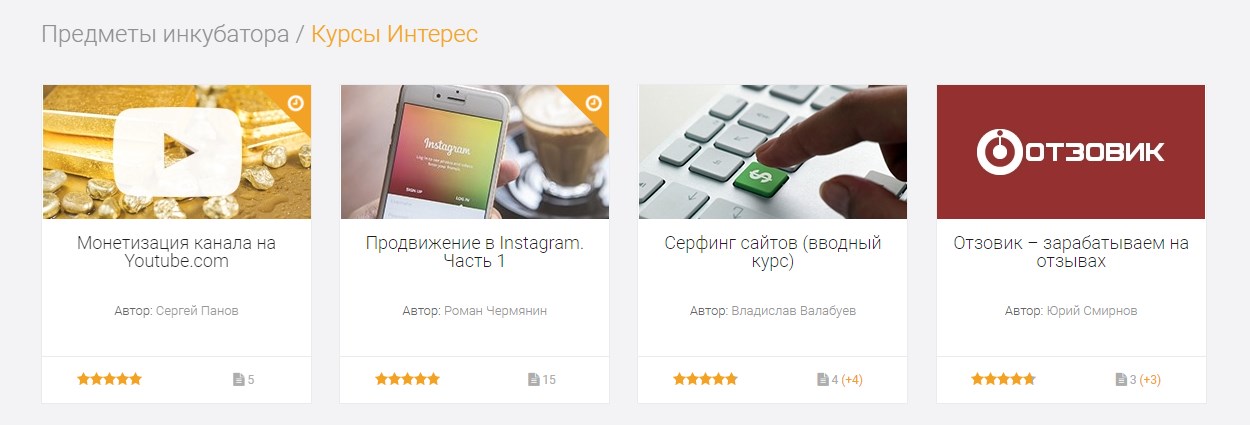Open Продвижение в Instagram. Часть 1 course
The height and width of the screenshot is (425, 1250).
475,252
